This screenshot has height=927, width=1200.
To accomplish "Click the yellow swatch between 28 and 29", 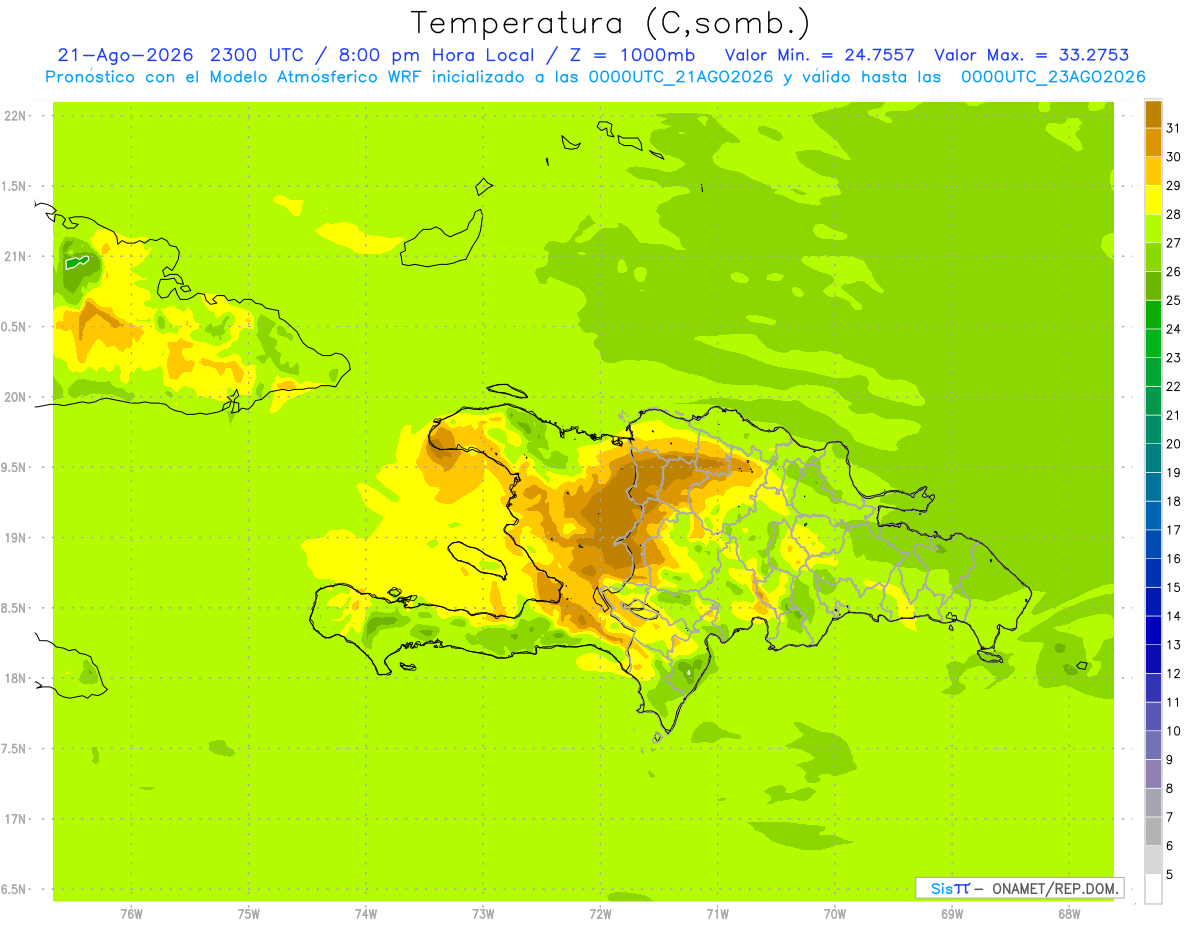I will coord(1153,200).
